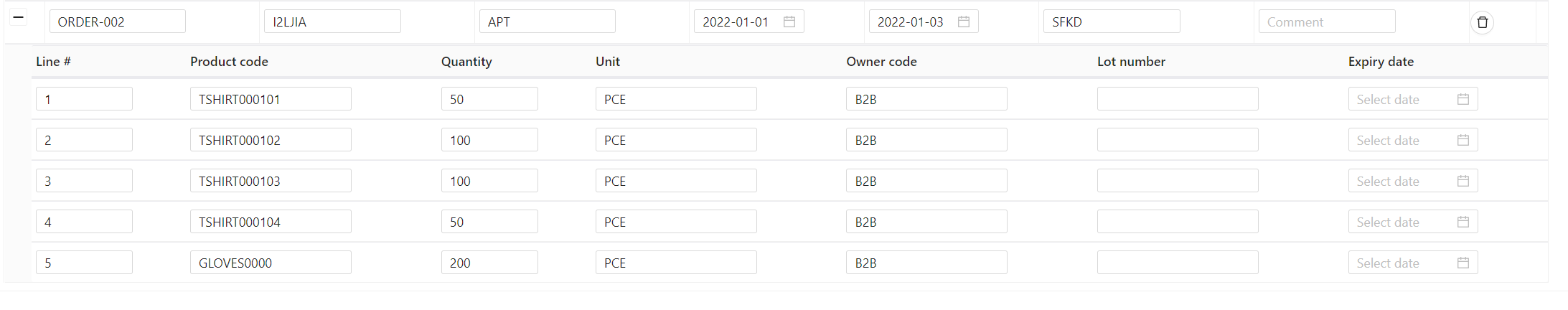Focus the GLOVES0000 product code field
The image size is (1568, 310).
(270, 263)
